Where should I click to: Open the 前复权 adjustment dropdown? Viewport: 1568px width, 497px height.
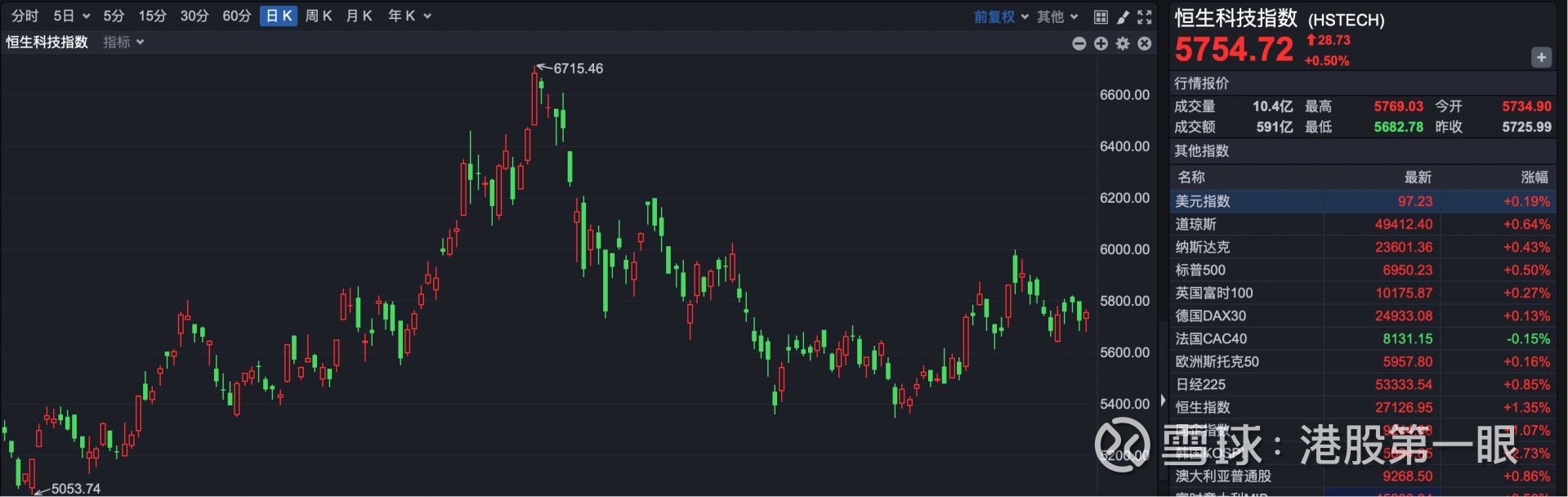click(1000, 16)
